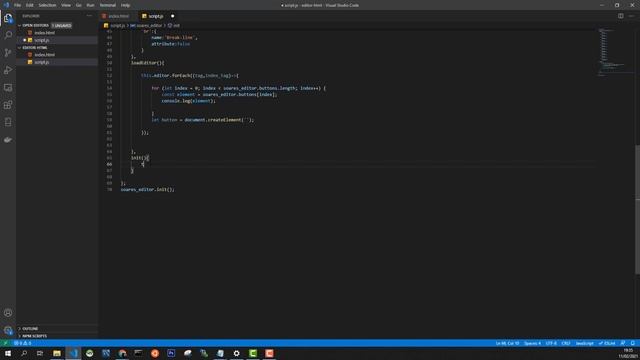Image resolution: width=640 pixels, height=360 pixels.
Task: Open the editor More Actions ellipsis
Action: pos(631,16)
